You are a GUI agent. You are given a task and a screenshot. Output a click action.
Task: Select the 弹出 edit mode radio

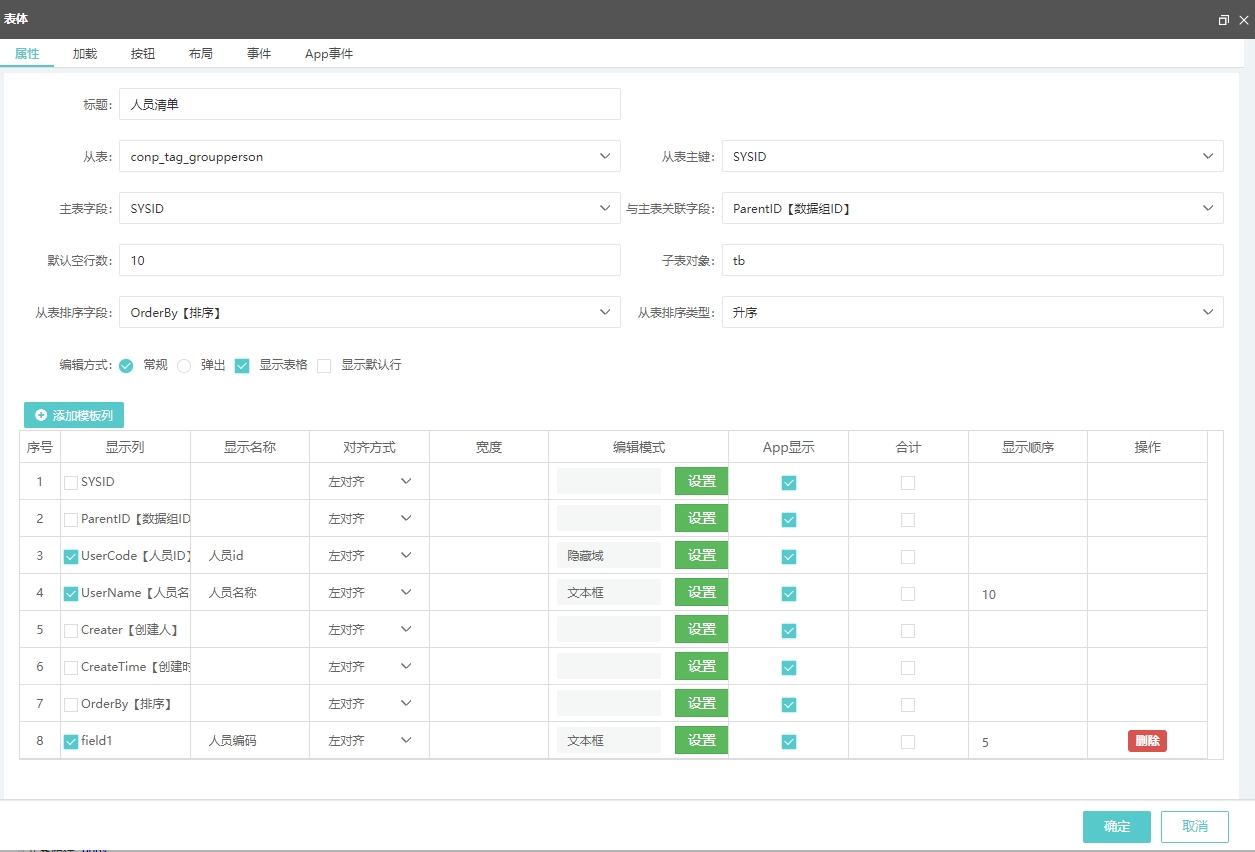pos(184,365)
